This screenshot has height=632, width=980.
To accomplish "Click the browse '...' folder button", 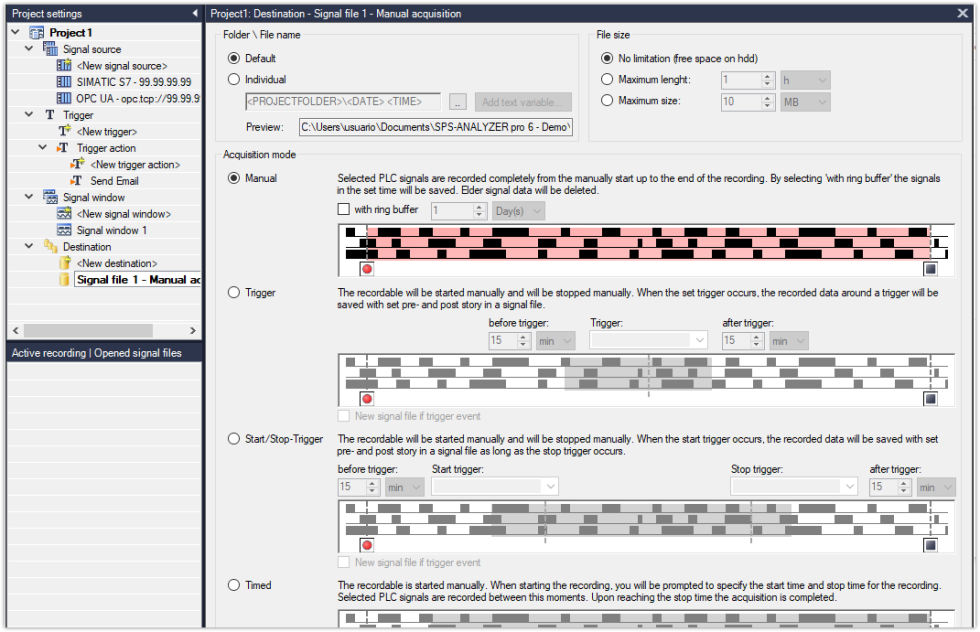I will (457, 102).
